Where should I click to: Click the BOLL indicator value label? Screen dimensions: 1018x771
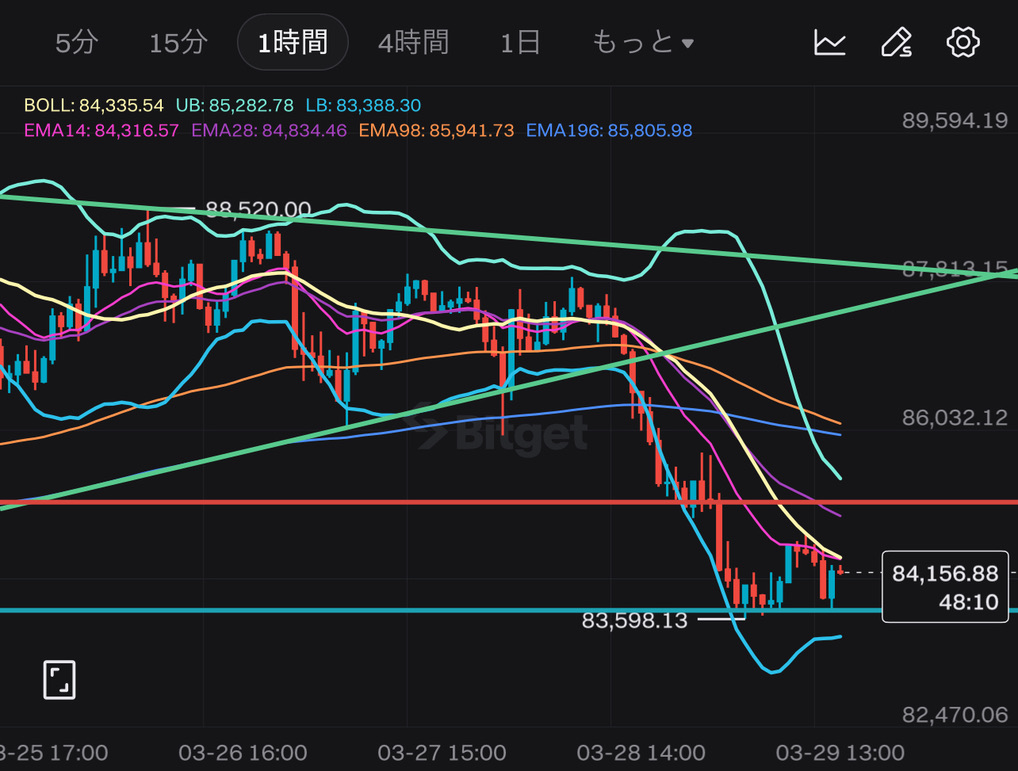93,105
